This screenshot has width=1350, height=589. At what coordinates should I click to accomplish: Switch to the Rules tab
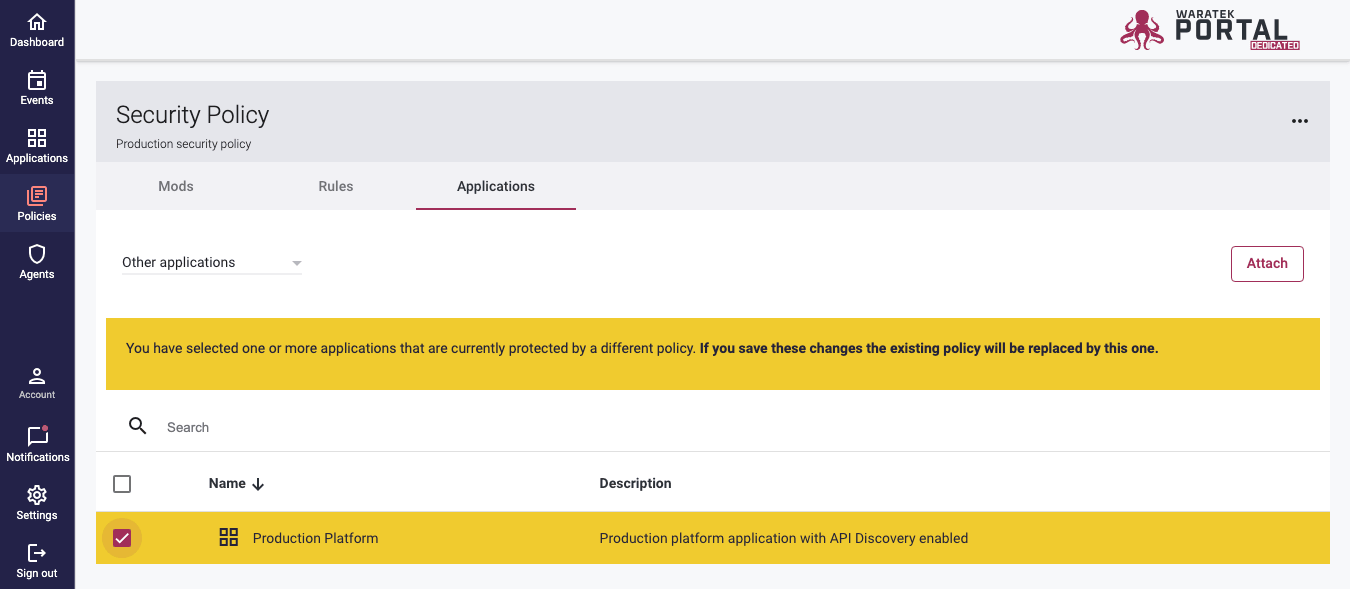[x=336, y=186]
